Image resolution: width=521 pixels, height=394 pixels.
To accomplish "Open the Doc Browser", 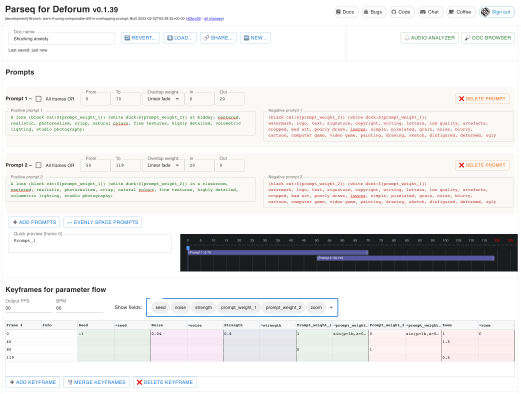I will (x=488, y=38).
